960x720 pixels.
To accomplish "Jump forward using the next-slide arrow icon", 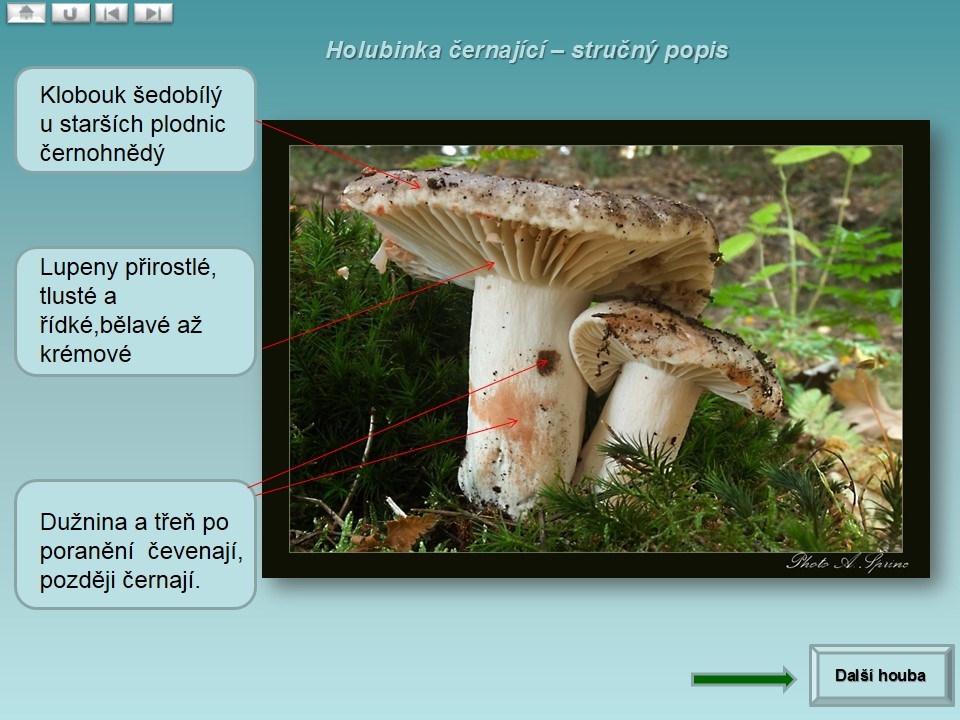I will [153, 13].
